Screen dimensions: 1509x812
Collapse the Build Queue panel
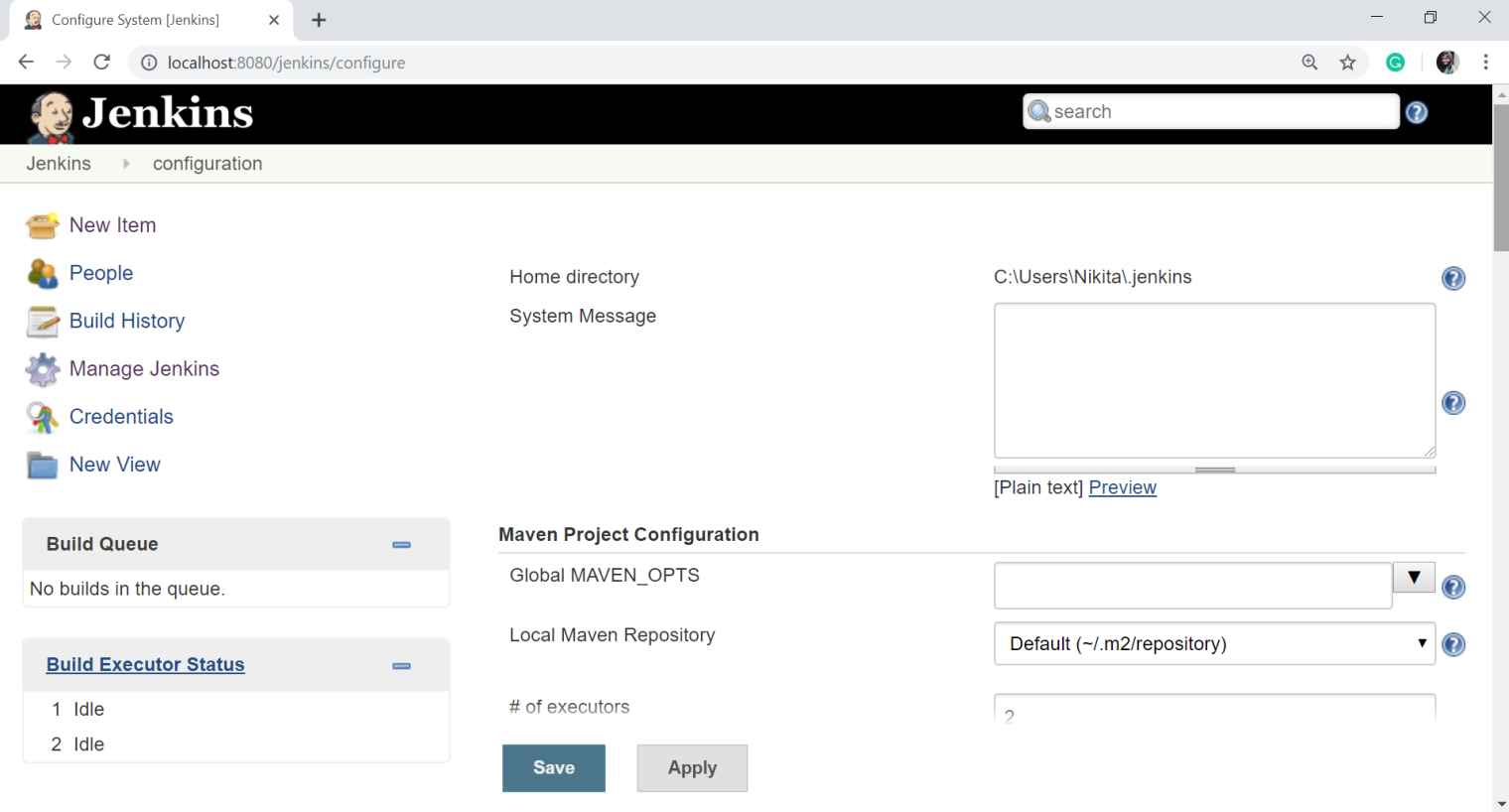[x=401, y=545]
